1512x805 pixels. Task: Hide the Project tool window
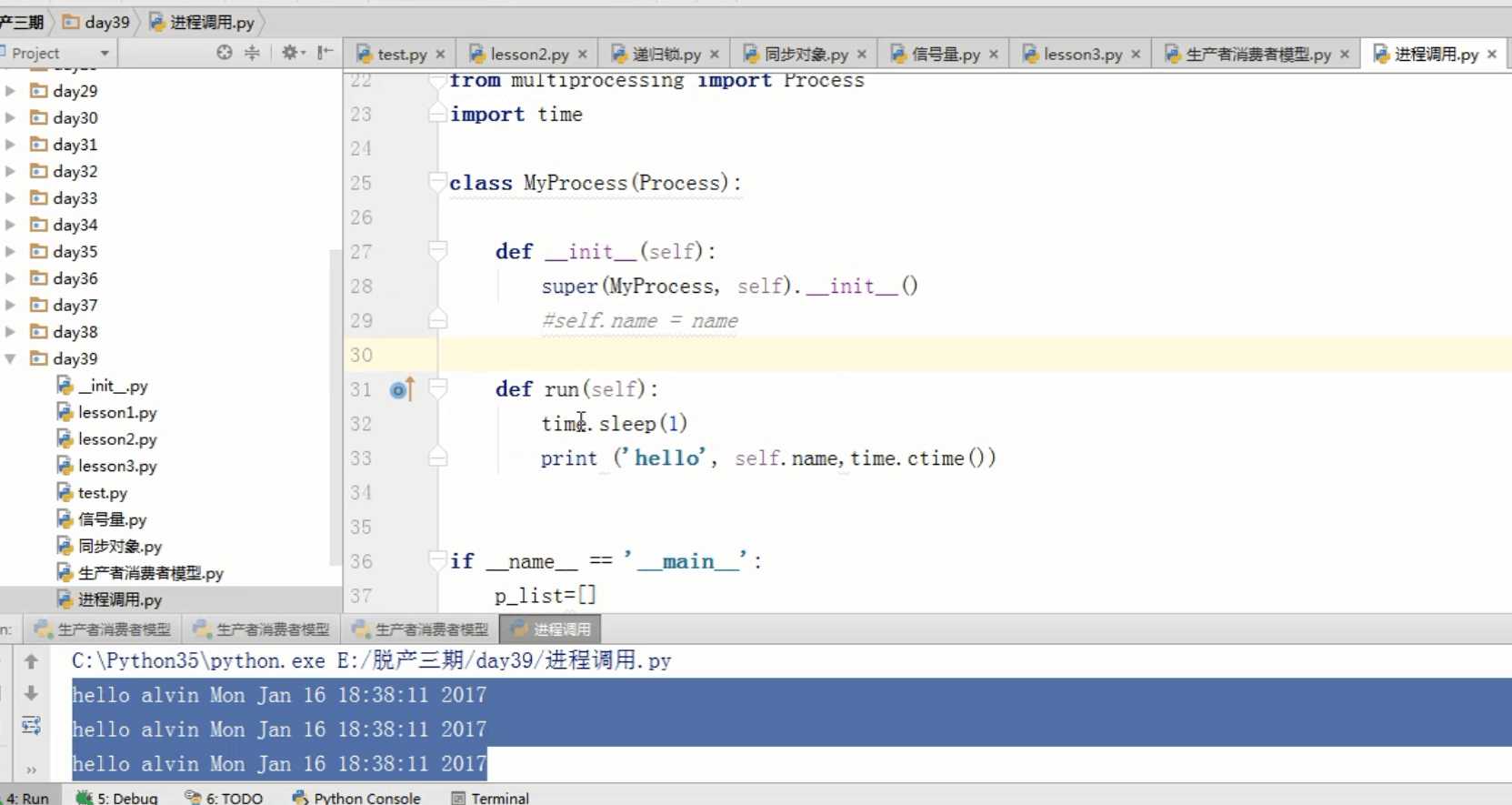click(x=325, y=53)
